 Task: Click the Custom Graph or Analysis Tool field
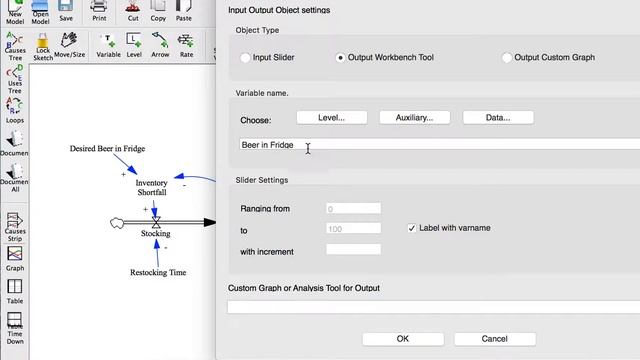click(433, 307)
